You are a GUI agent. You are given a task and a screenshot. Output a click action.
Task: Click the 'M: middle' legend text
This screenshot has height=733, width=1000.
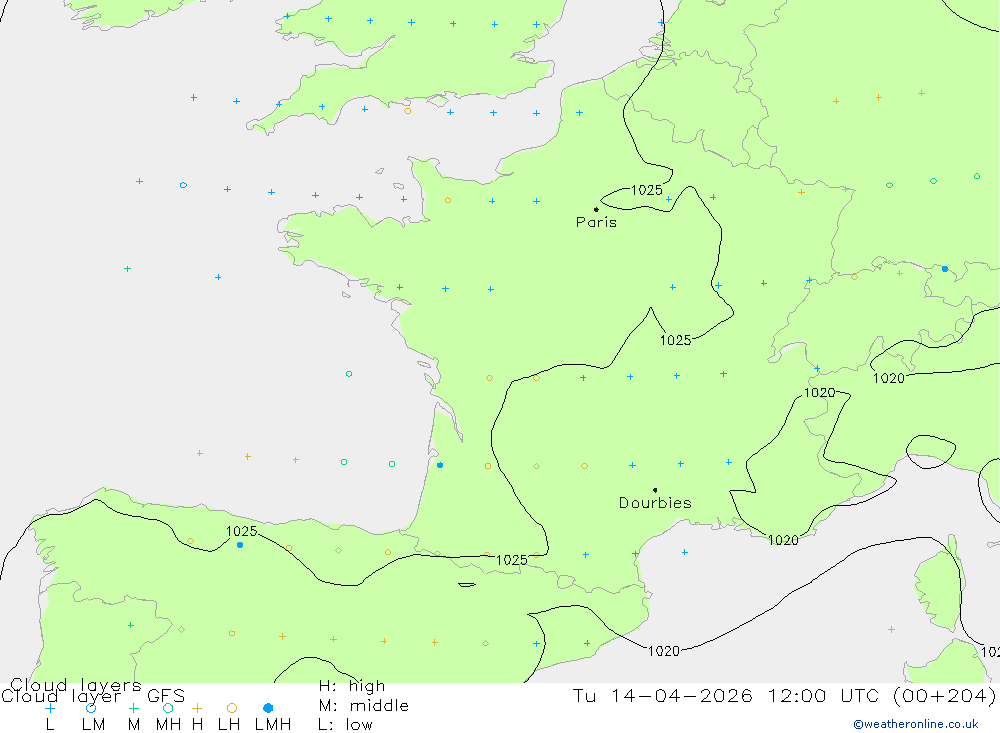(363, 706)
